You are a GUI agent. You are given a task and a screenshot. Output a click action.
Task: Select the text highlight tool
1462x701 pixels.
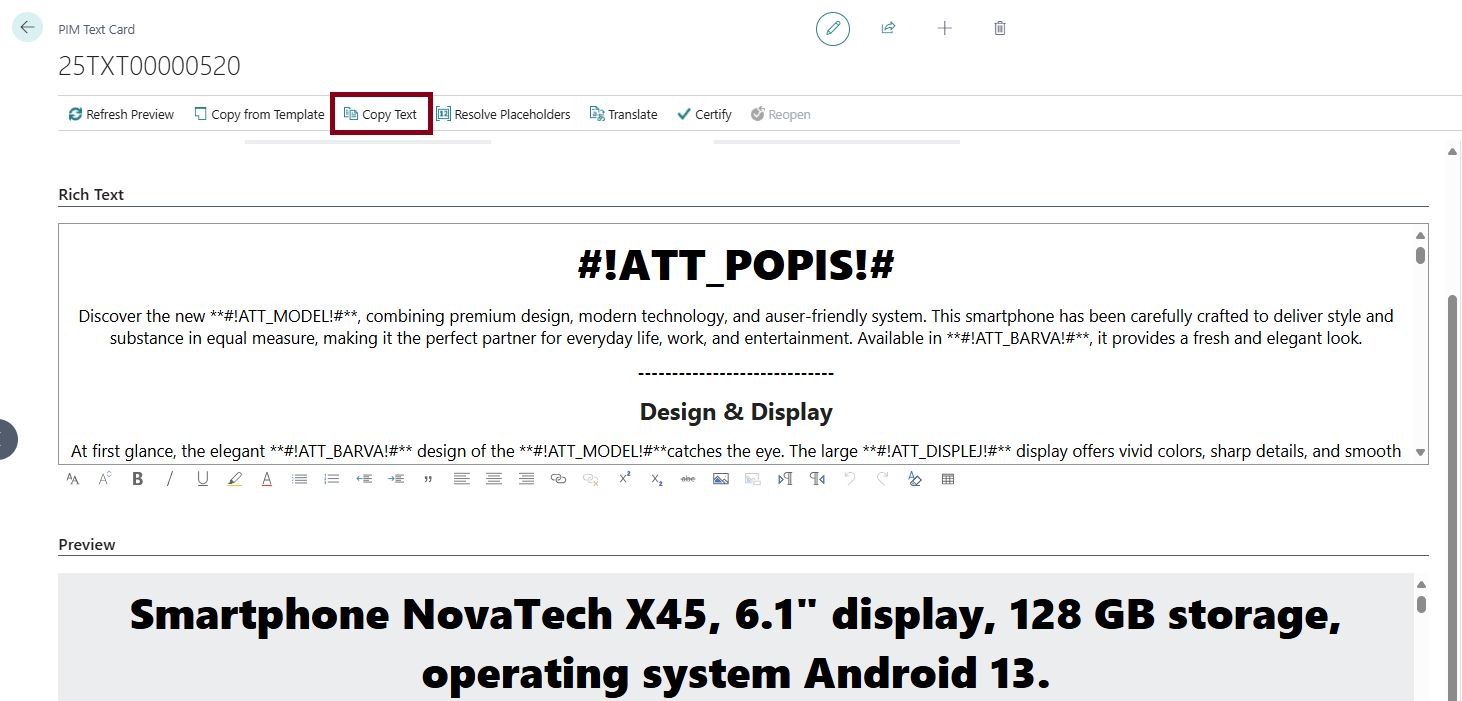(234, 478)
